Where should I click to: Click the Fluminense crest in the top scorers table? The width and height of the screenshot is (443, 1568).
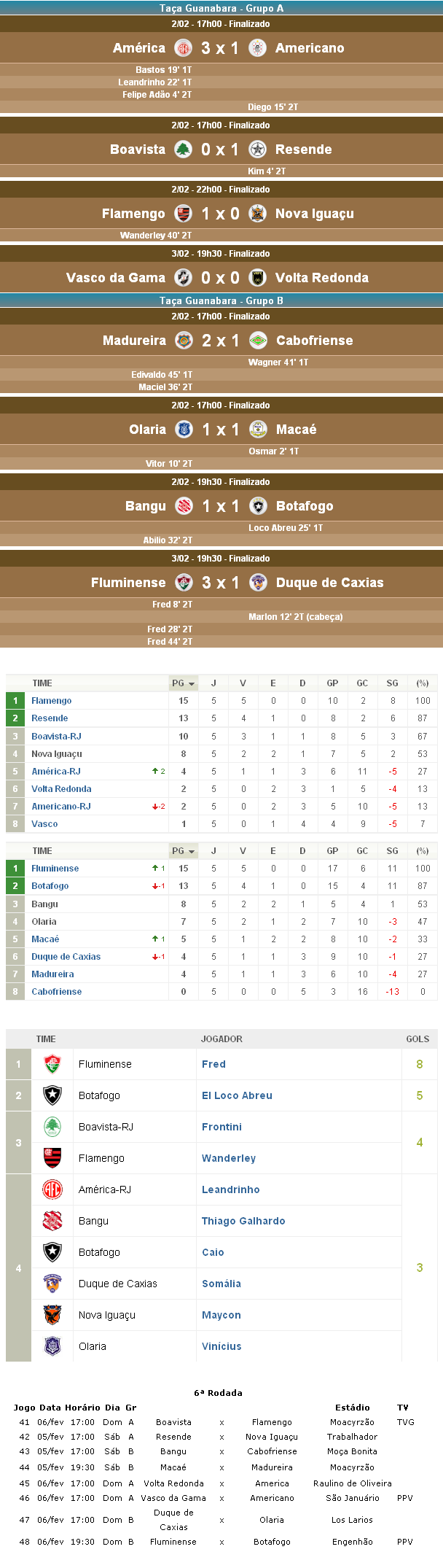pos(52,1064)
